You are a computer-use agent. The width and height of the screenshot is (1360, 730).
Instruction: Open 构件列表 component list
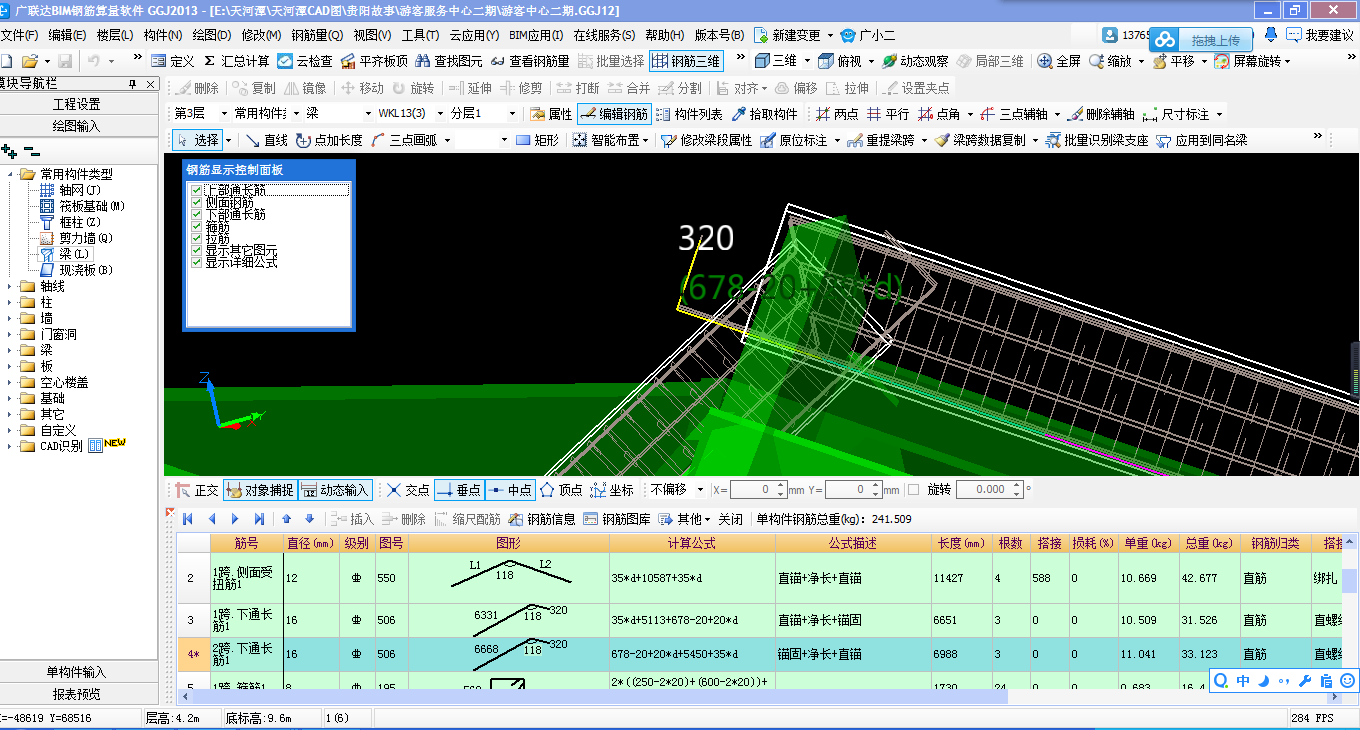(689, 114)
